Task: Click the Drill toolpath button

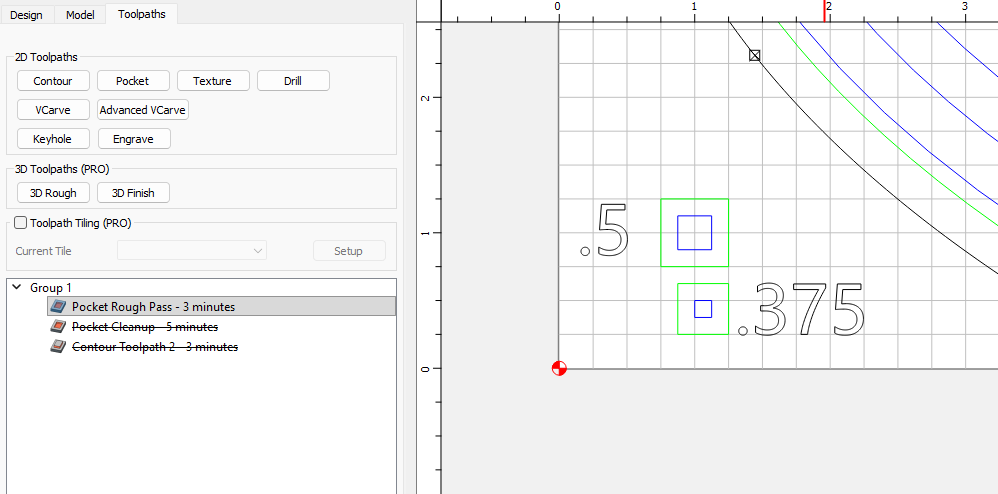Action: [x=293, y=81]
